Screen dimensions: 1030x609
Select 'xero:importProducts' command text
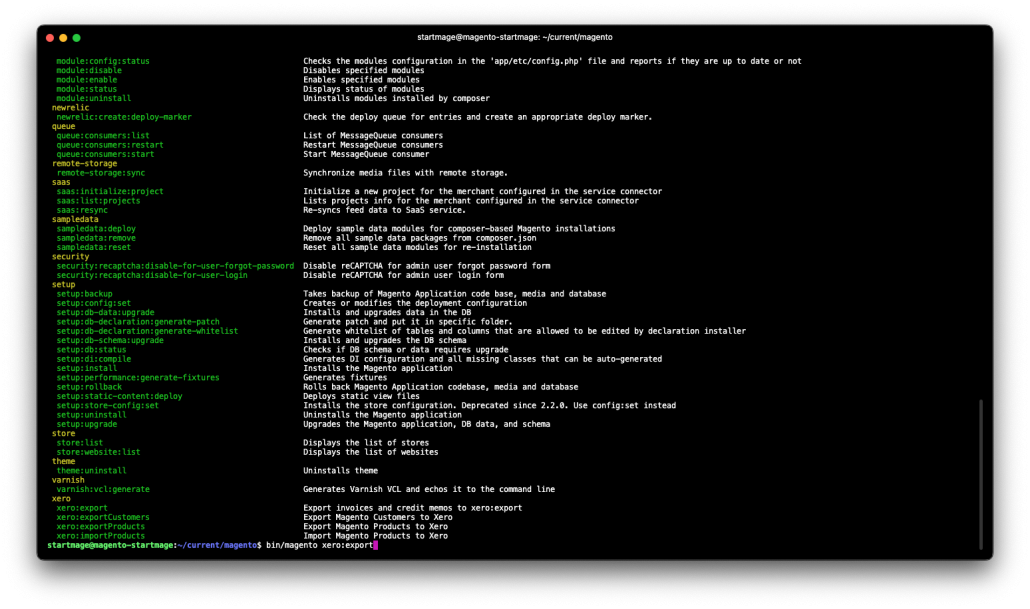101,536
